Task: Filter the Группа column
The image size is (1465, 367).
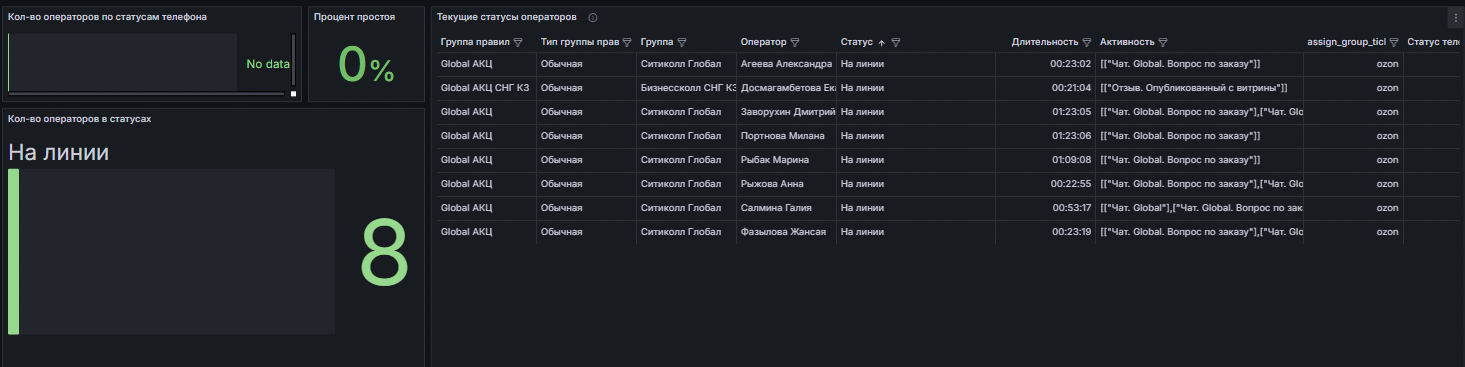Action: coord(681,43)
